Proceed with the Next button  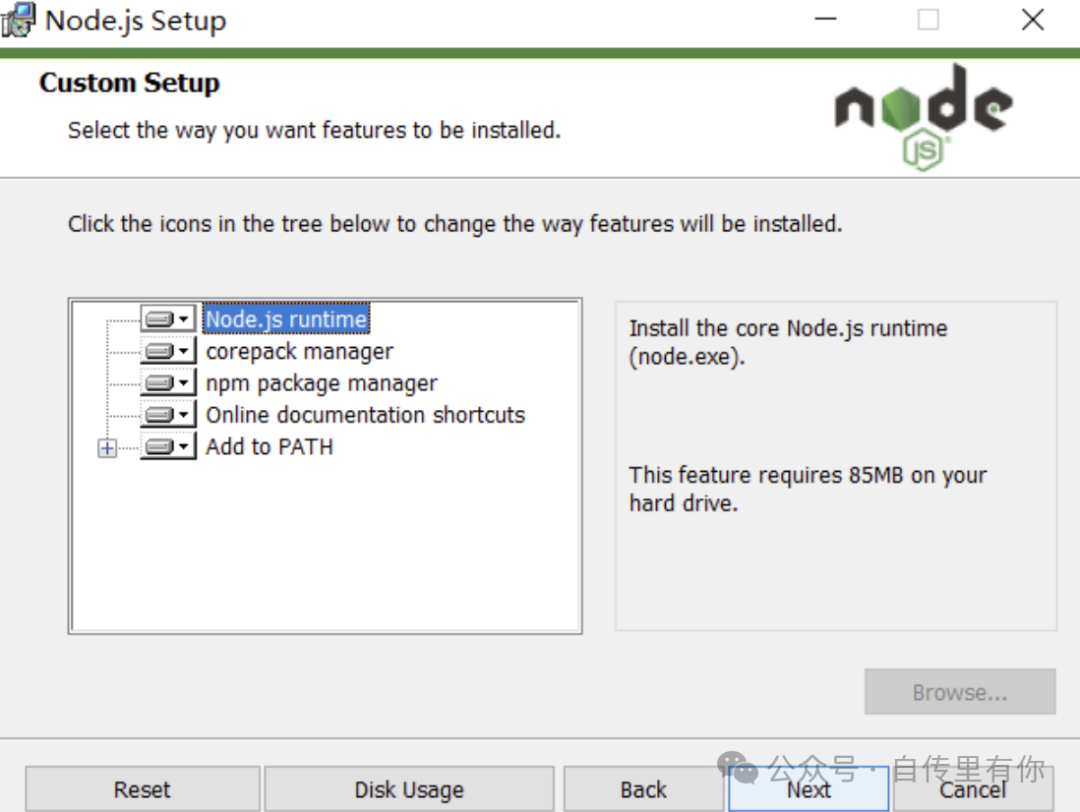point(809,789)
